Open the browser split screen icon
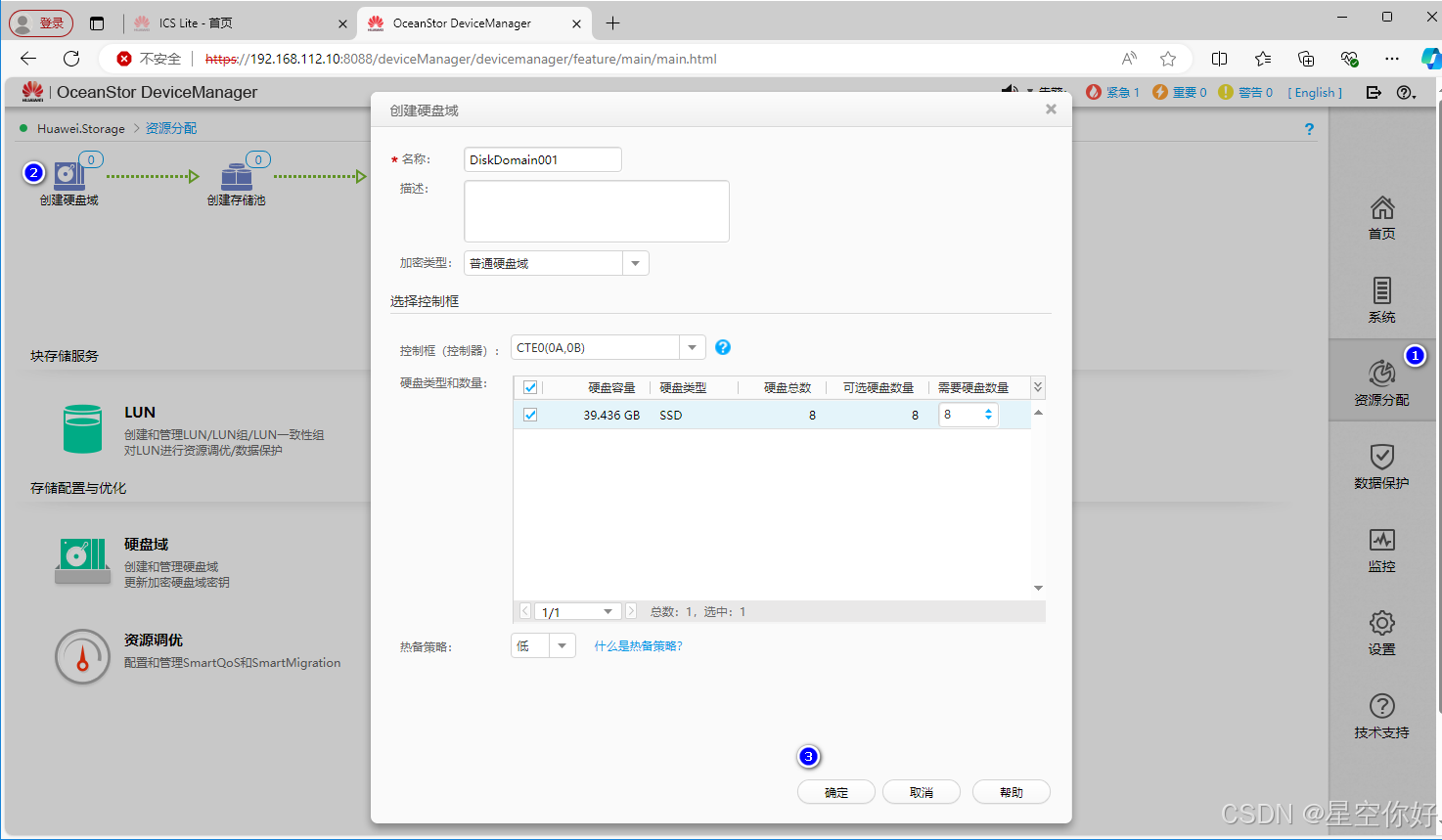Viewport: 1442px width, 840px height. coord(1219,59)
